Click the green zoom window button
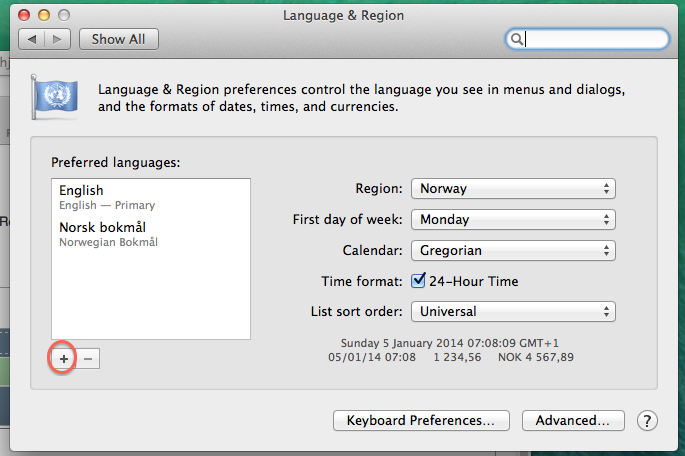 coord(65,16)
